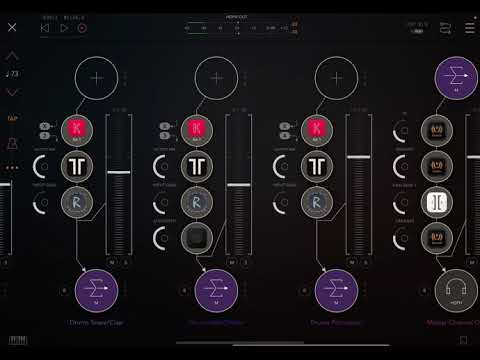This screenshot has height=360, width=480.
Task: Open R effect in the black-pad channel
Action: click(x=197, y=202)
